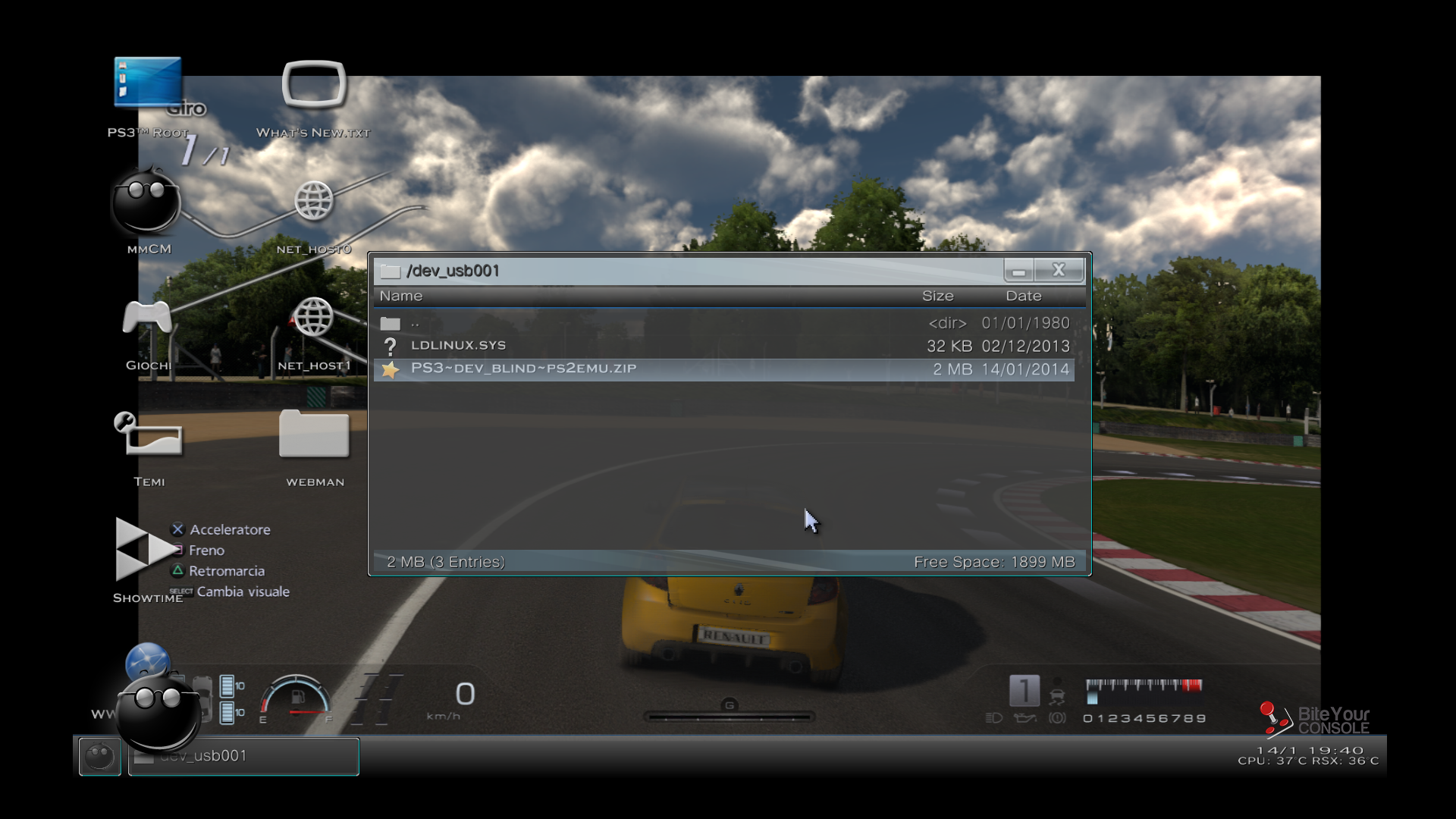This screenshot has width=1456, height=819.
Task: Click the '32 KB' size of LDLINUX.SYS
Action: [949, 347]
